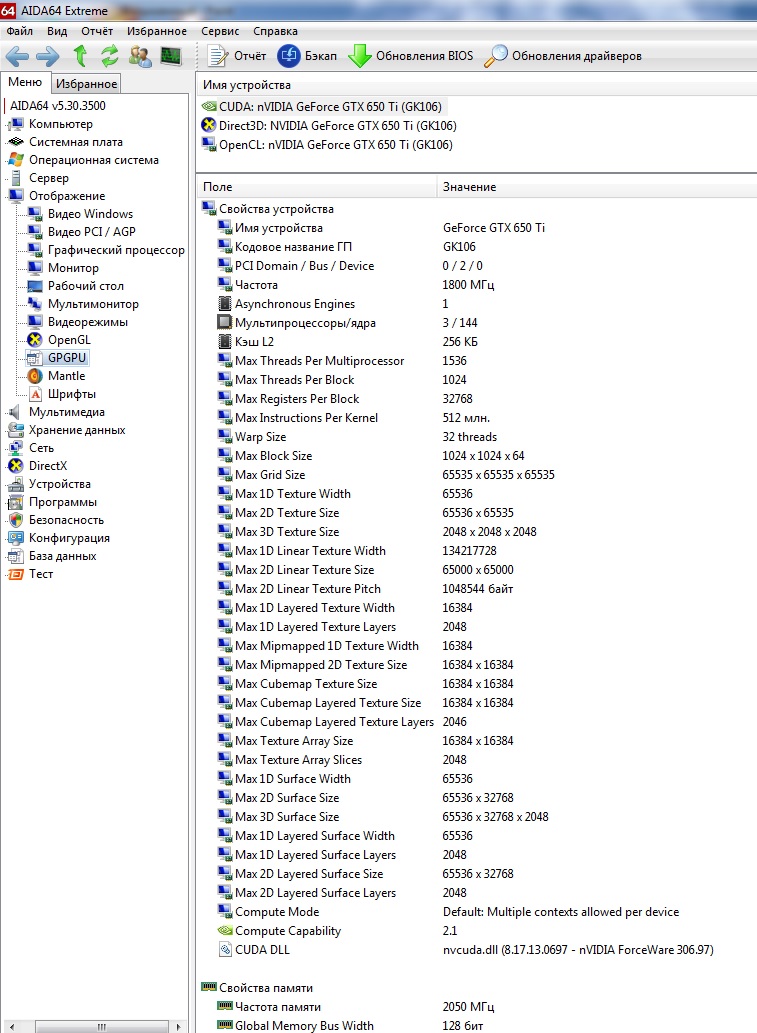
Task: Select the Кодовое название ГП row
Action: pos(293,247)
